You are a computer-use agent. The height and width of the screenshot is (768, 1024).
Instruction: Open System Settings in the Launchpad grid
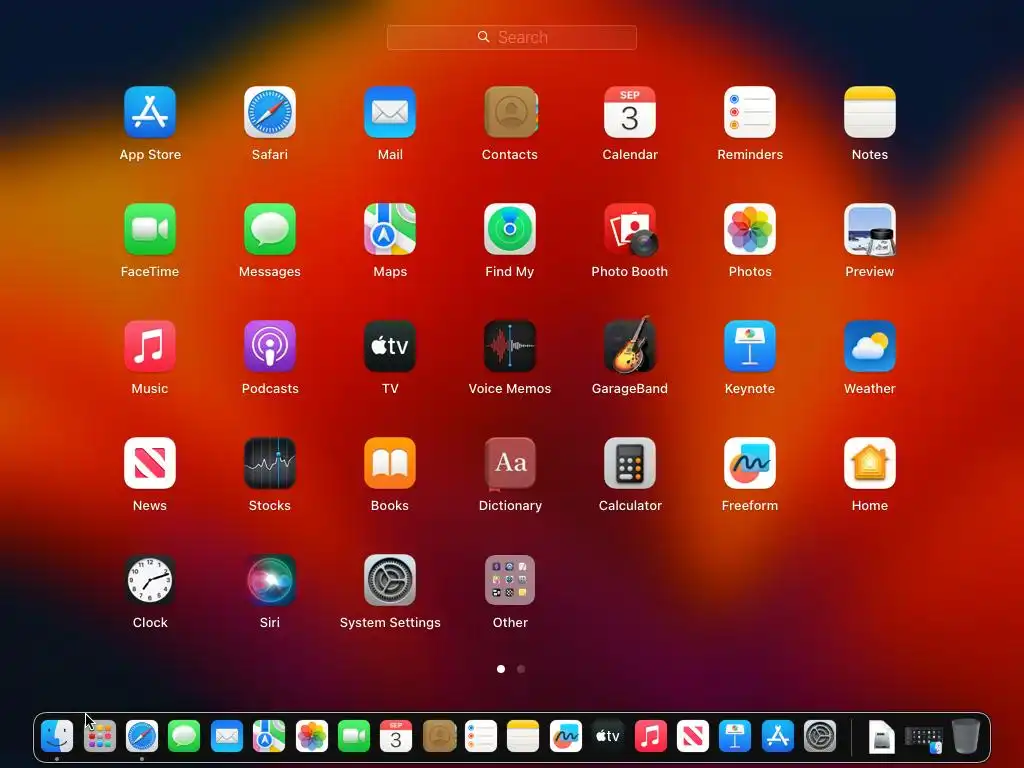point(390,580)
